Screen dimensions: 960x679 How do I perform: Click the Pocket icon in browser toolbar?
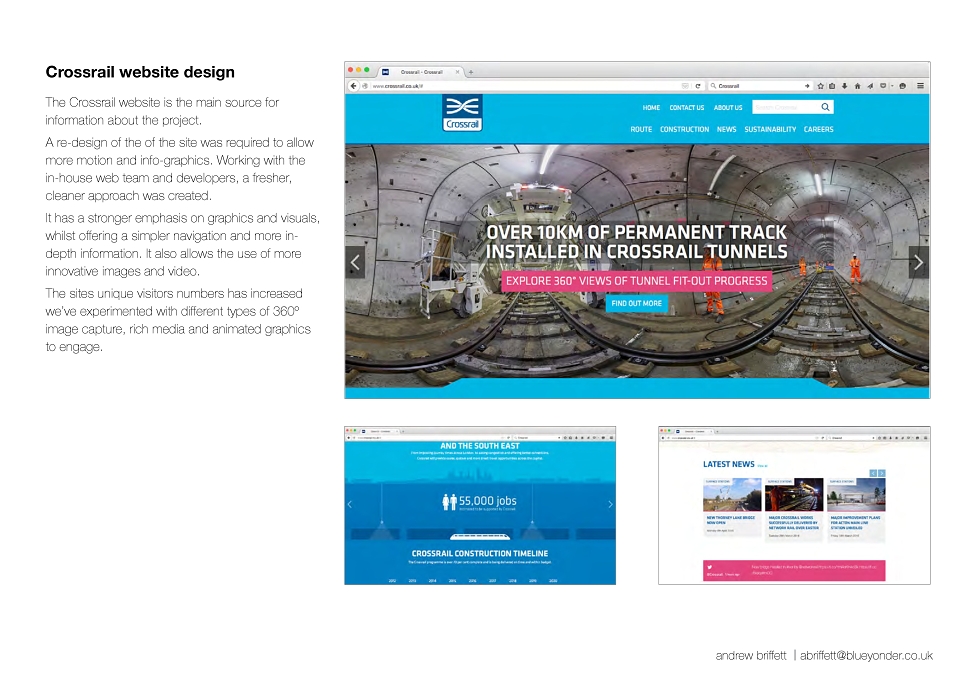[883, 86]
